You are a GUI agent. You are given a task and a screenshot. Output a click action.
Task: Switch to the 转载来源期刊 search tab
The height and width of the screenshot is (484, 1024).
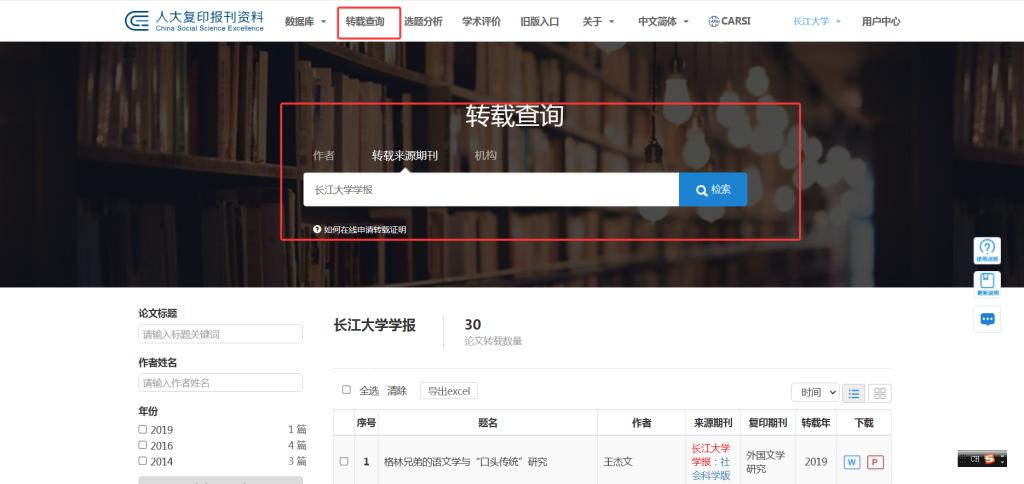pos(405,155)
